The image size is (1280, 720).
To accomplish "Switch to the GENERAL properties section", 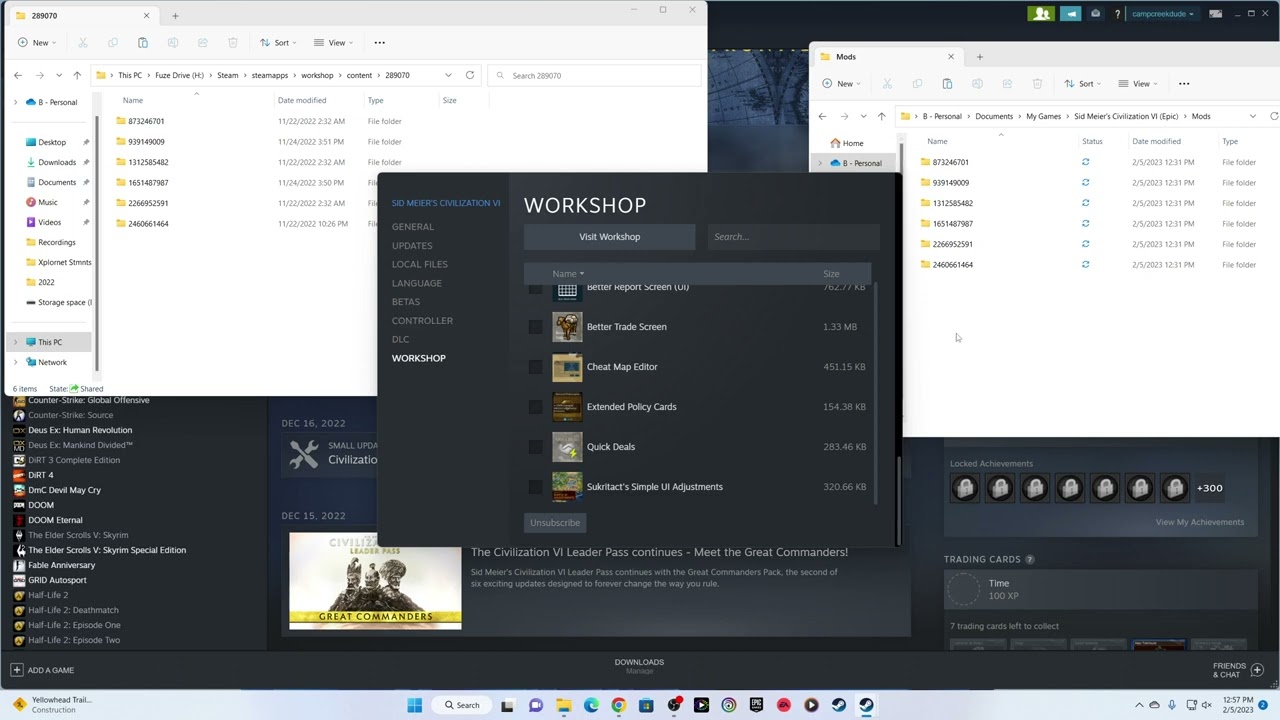I will [x=413, y=227].
